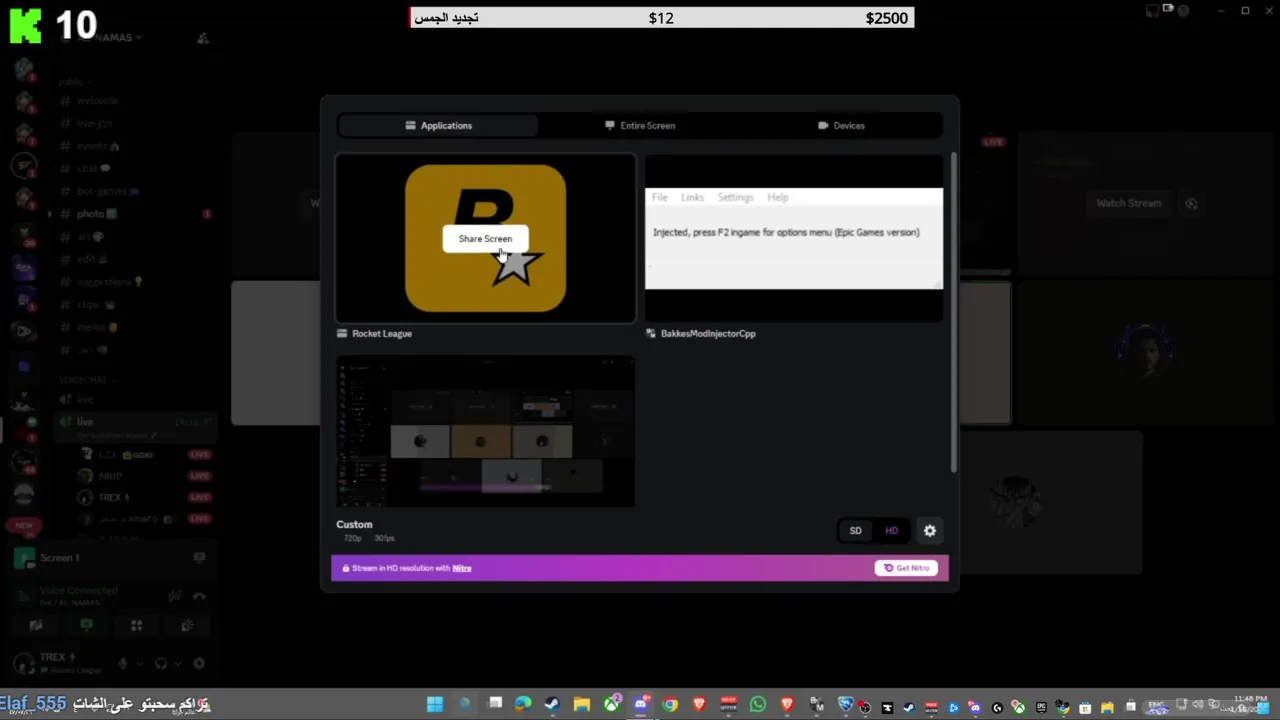Open the soundboard button

point(186,626)
